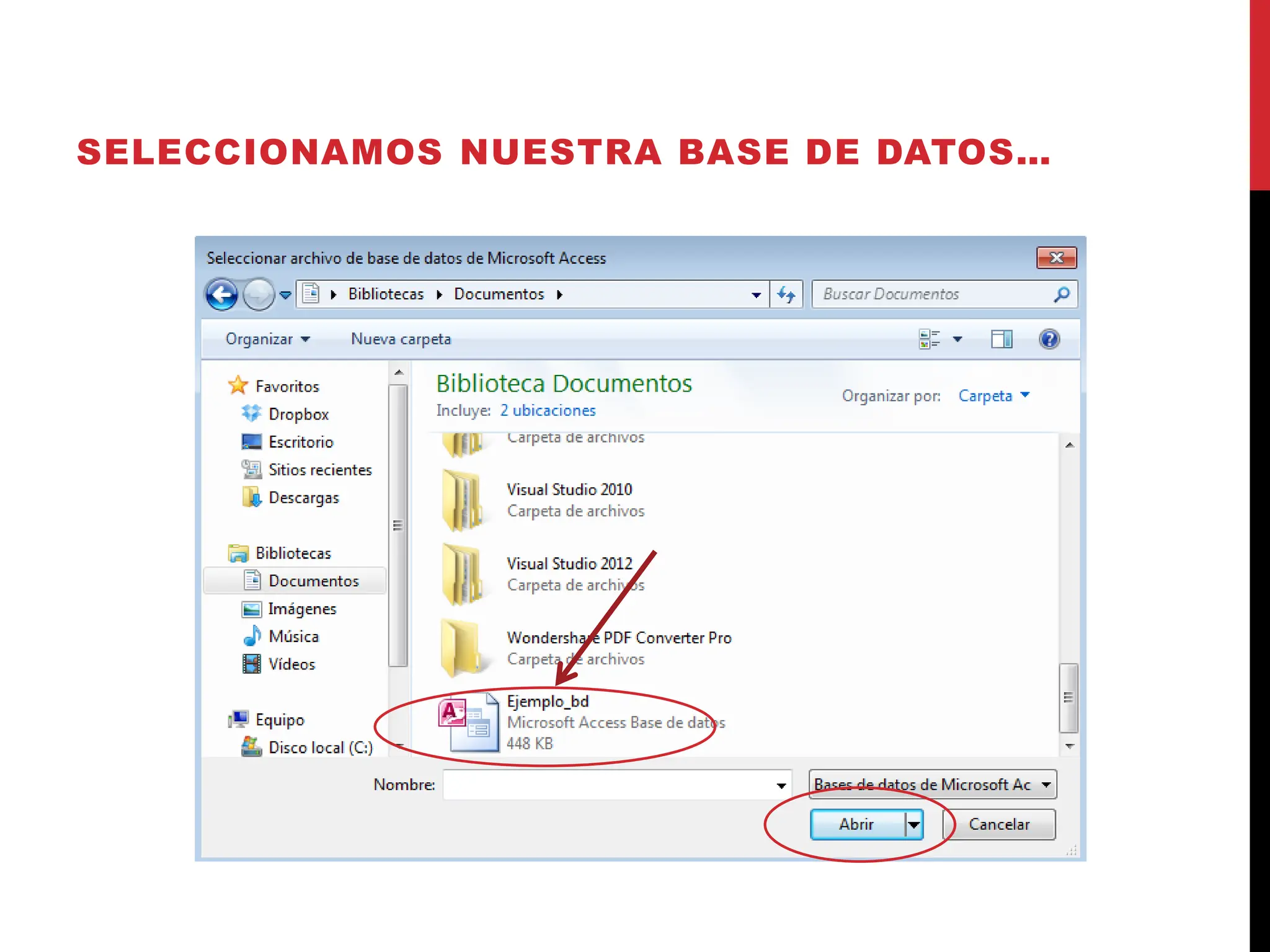Screen dimensions: 1270x952
Task: Click the Abrir button
Action: click(858, 824)
